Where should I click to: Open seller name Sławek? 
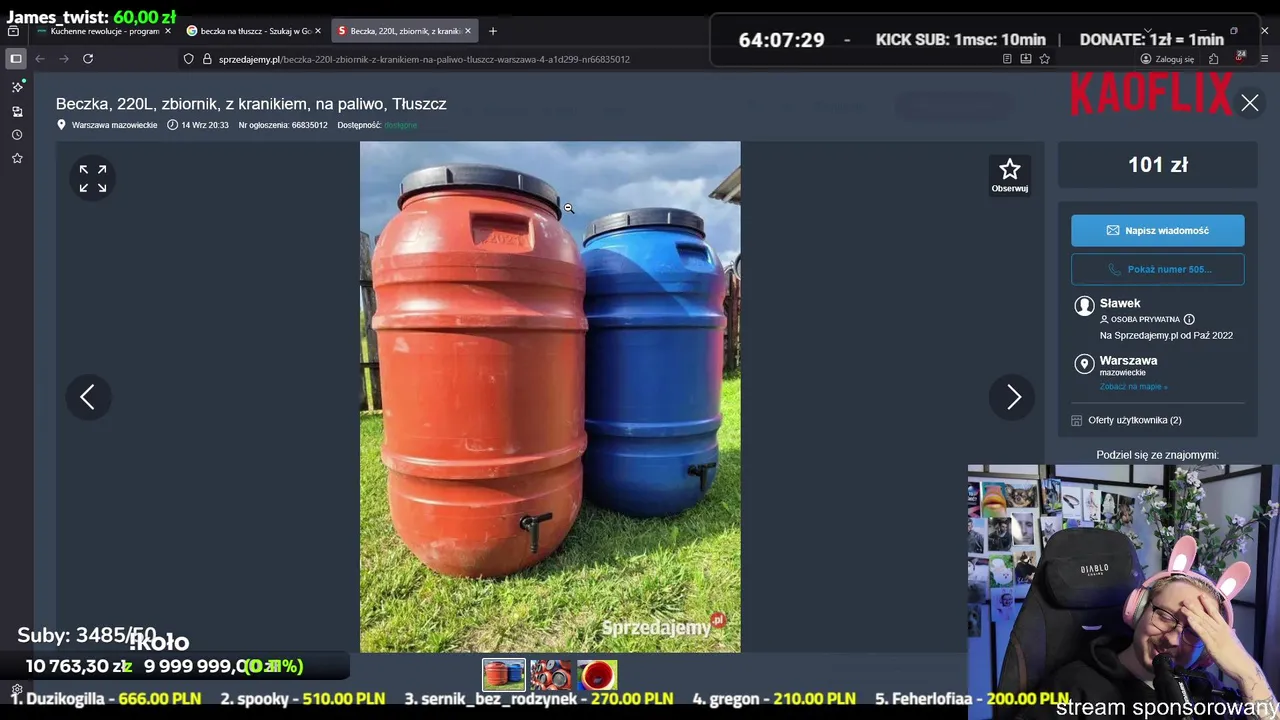click(x=1120, y=303)
